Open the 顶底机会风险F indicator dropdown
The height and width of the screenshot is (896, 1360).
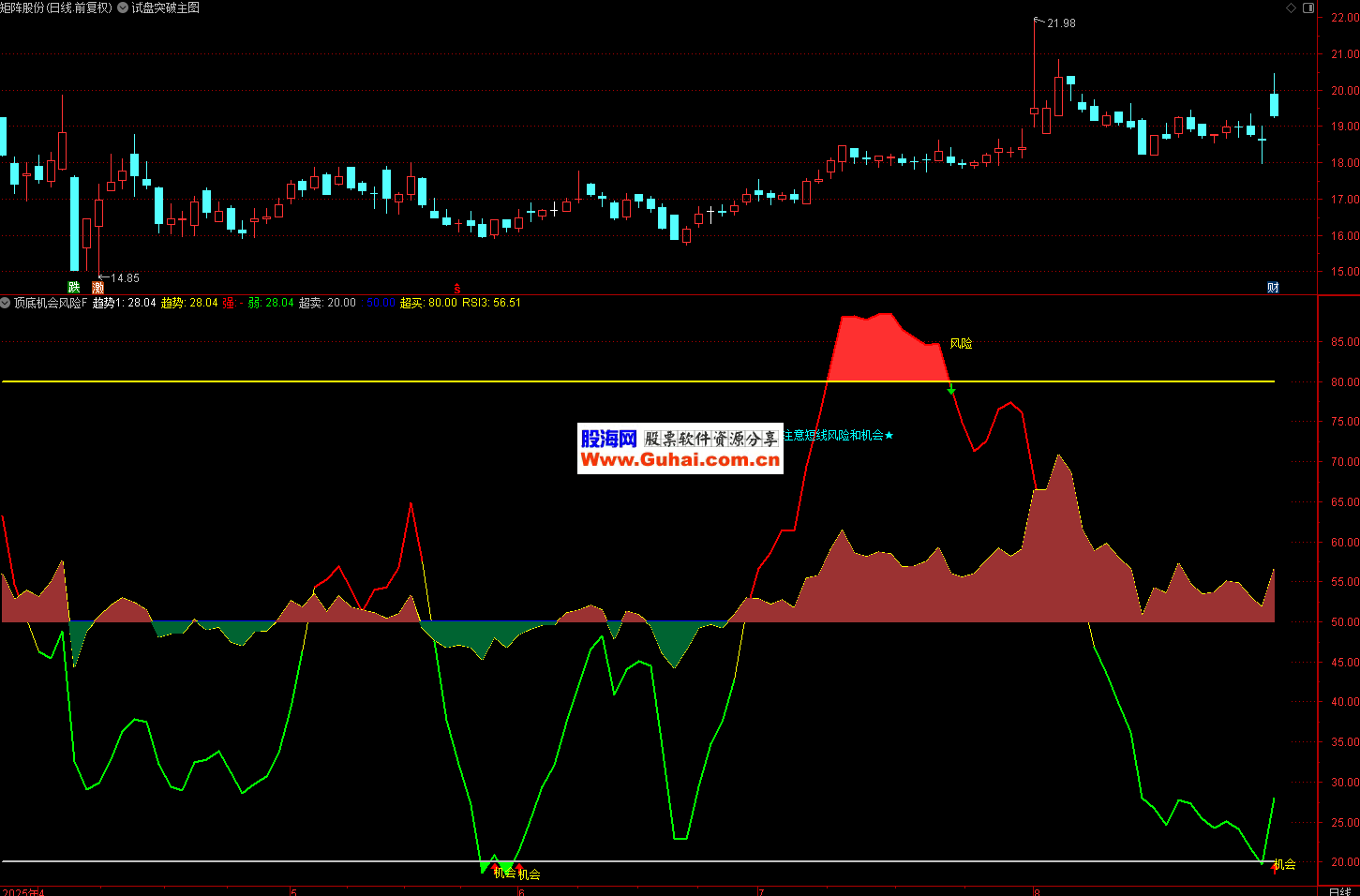point(6,303)
